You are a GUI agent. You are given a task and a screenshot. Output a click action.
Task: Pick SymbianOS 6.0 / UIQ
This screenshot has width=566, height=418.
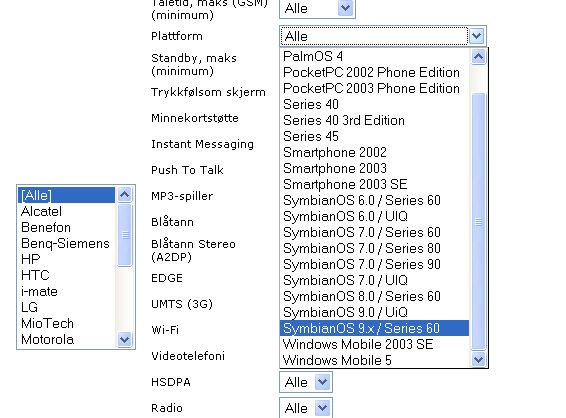point(375,216)
